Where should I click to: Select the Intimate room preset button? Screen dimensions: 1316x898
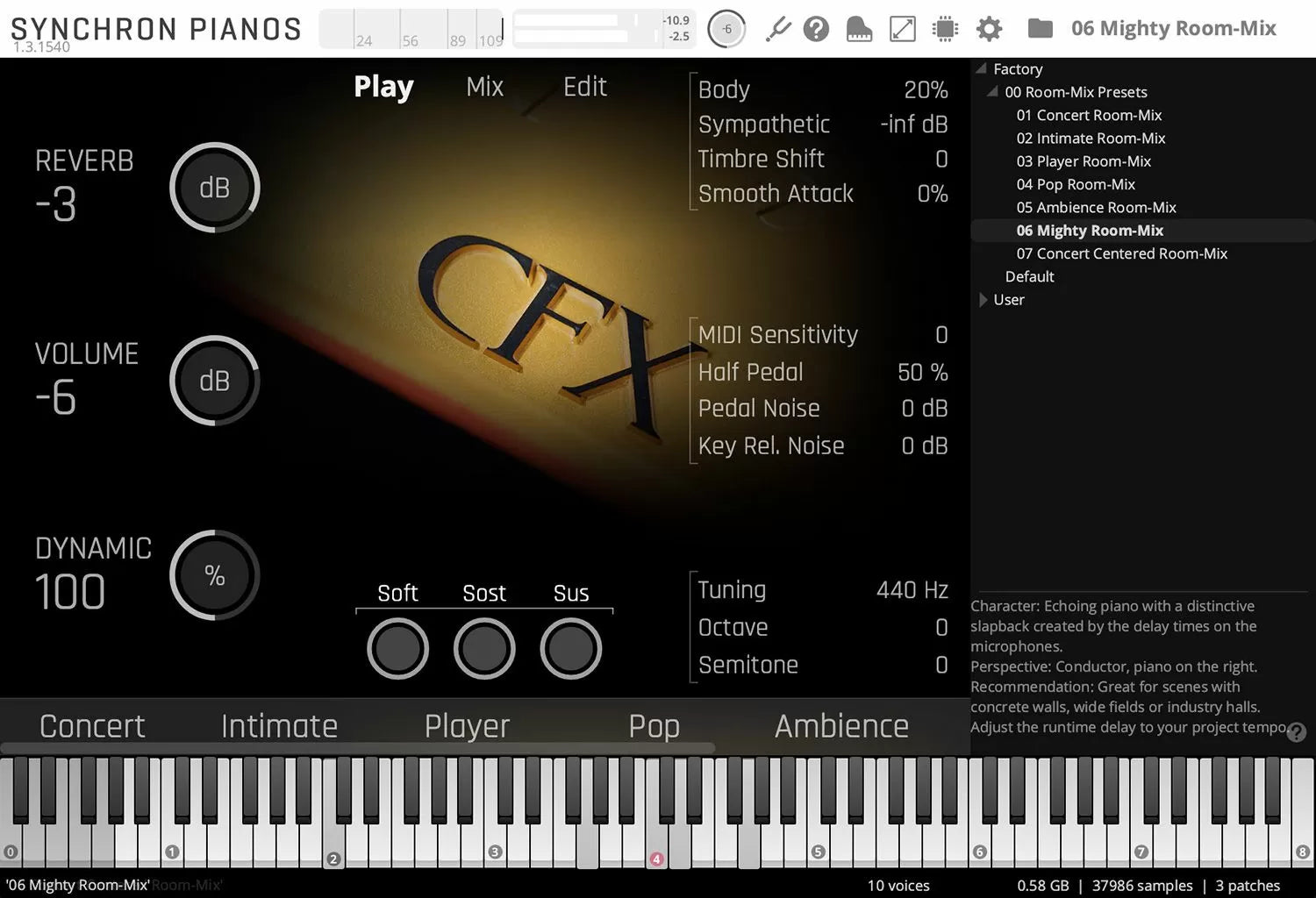(x=279, y=726)
